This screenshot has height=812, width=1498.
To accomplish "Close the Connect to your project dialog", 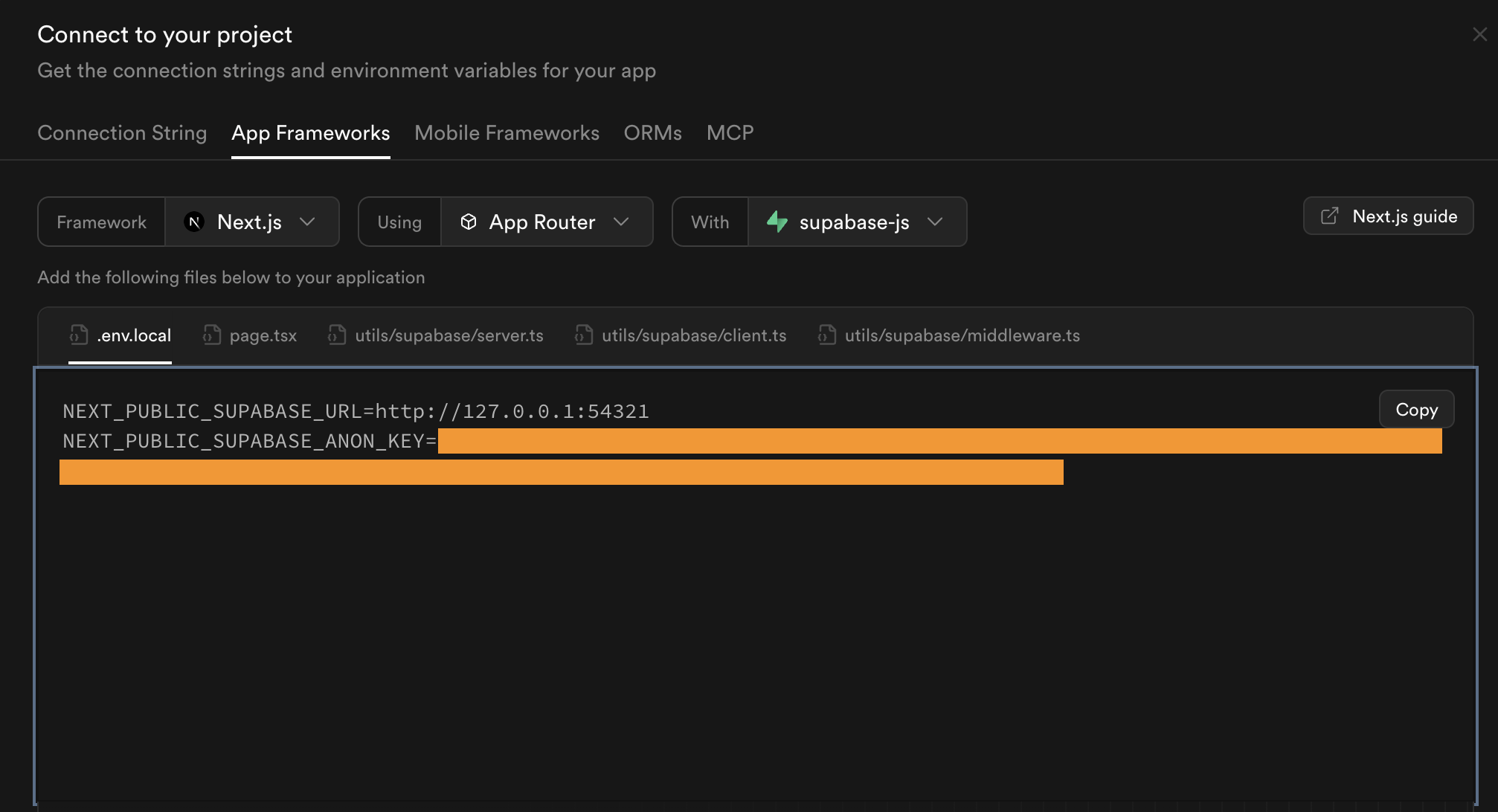I will [x=1479, y=34].
